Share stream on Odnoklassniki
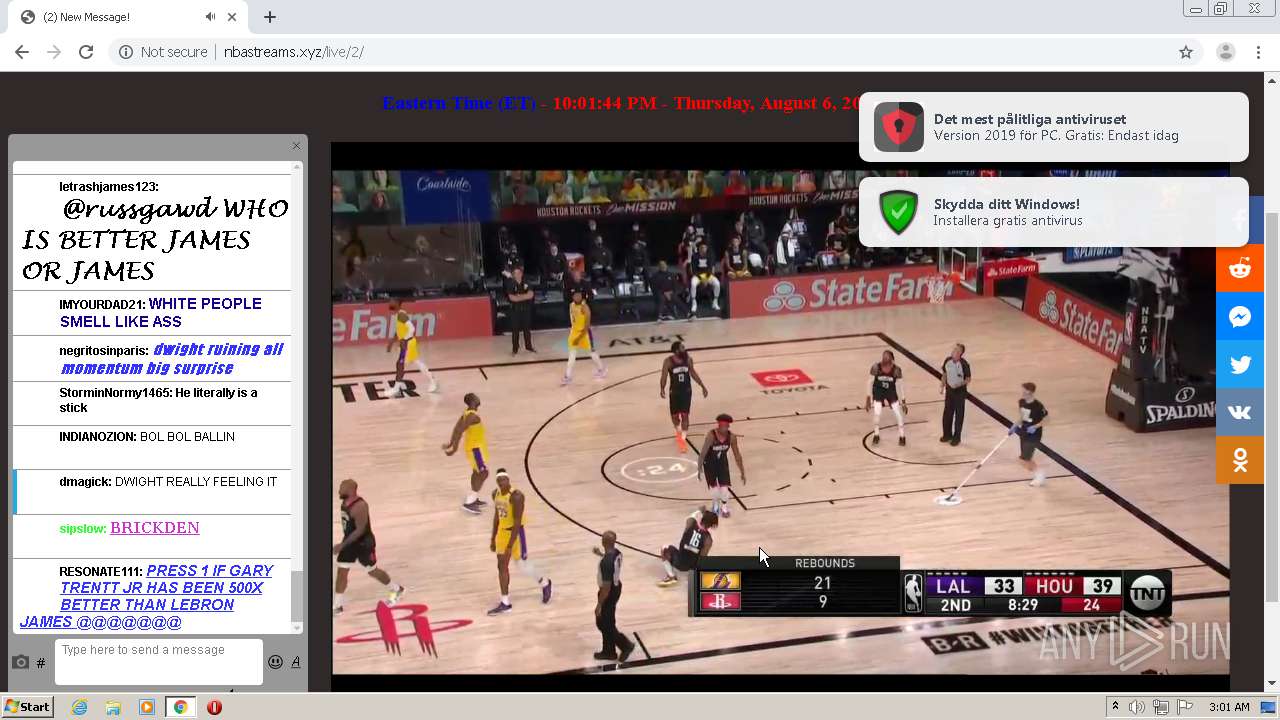 [x=1240, y=460]
